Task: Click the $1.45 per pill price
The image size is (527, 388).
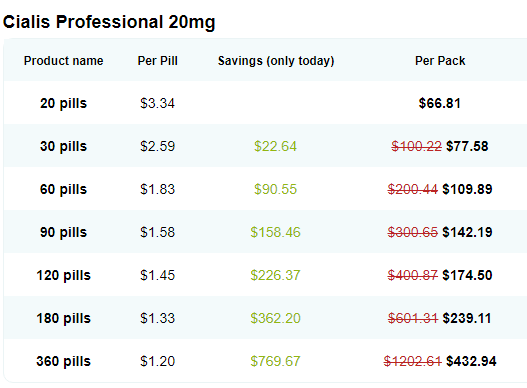Action: (158, 275)
